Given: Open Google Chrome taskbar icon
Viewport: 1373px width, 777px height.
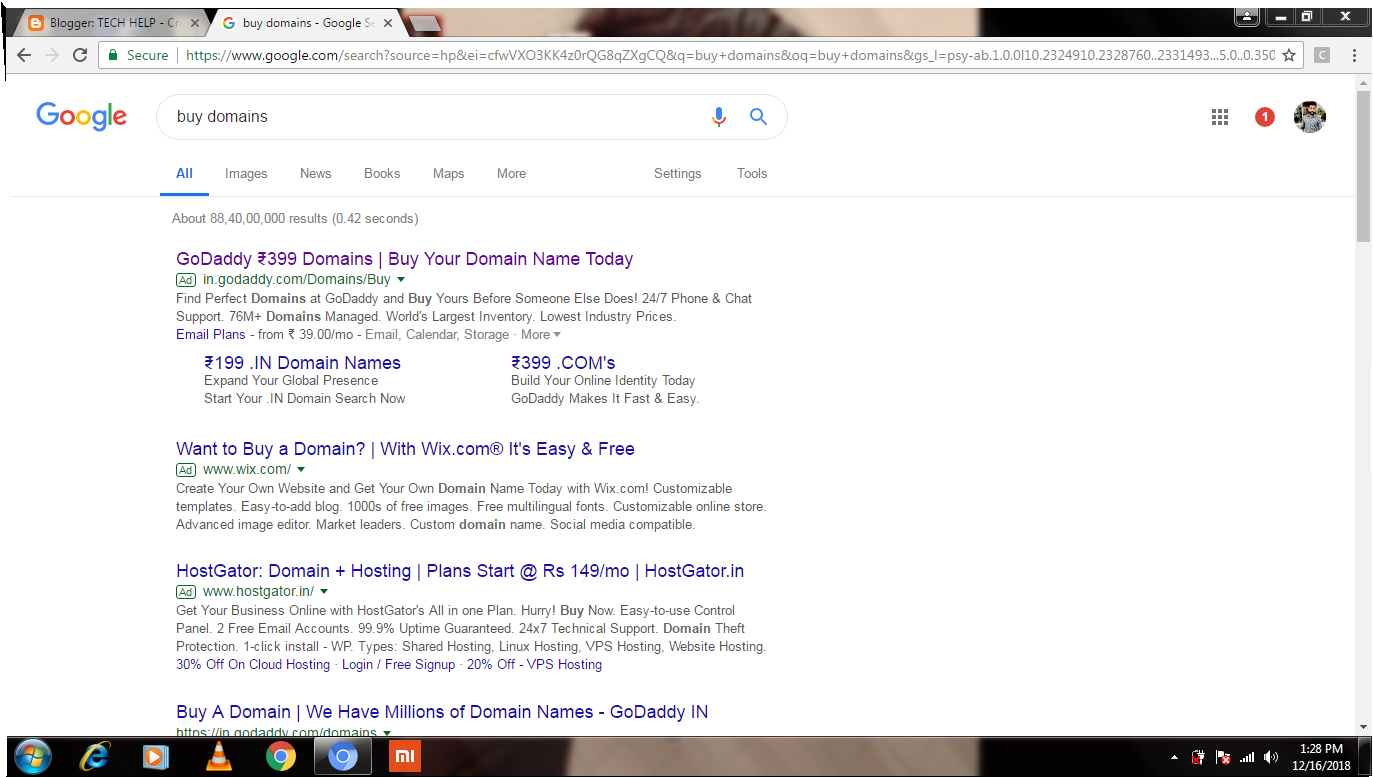Looking at the screenshot, I should point(281,757).
